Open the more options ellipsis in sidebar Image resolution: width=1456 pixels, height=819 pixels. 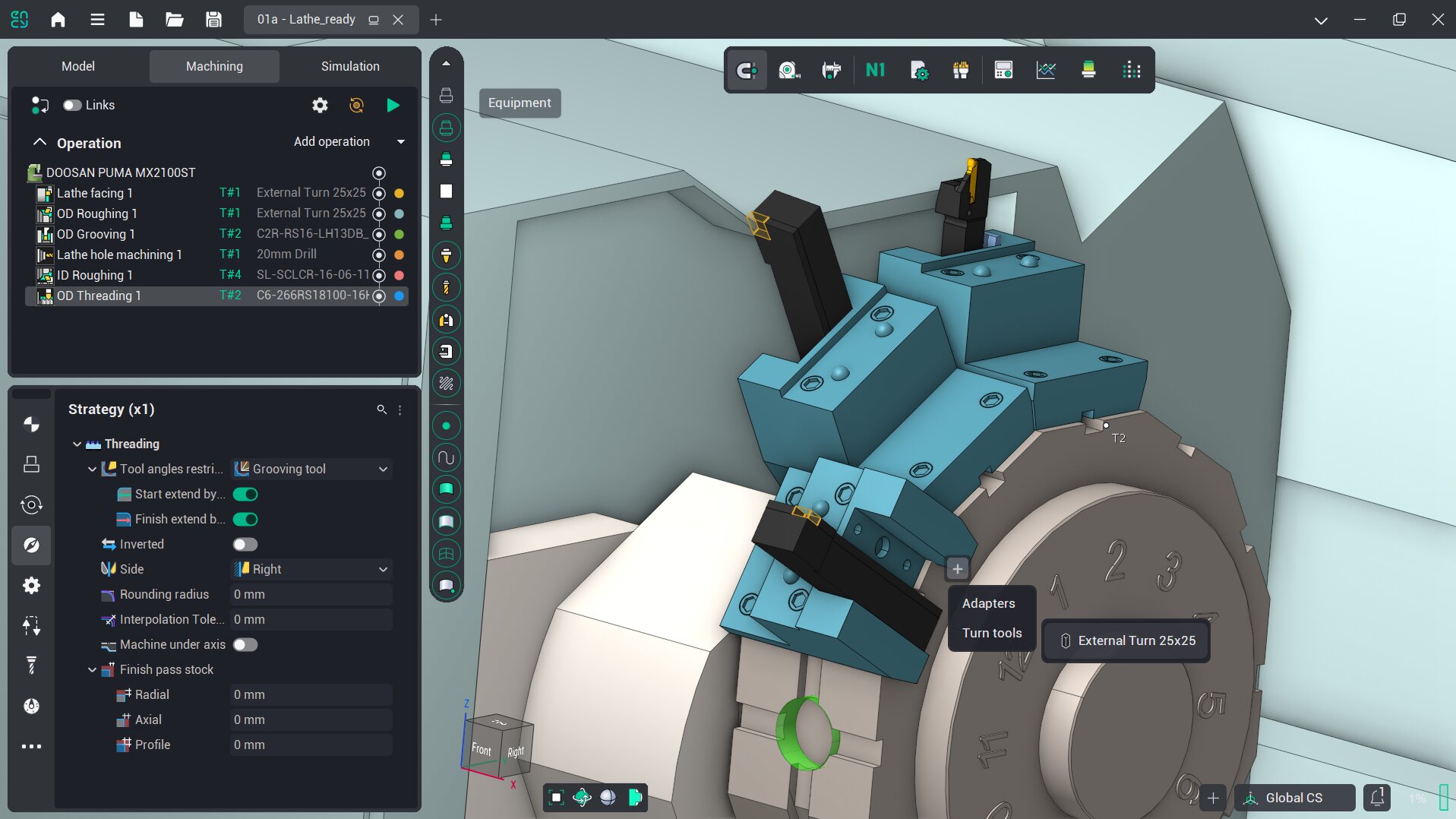[31, 746]
